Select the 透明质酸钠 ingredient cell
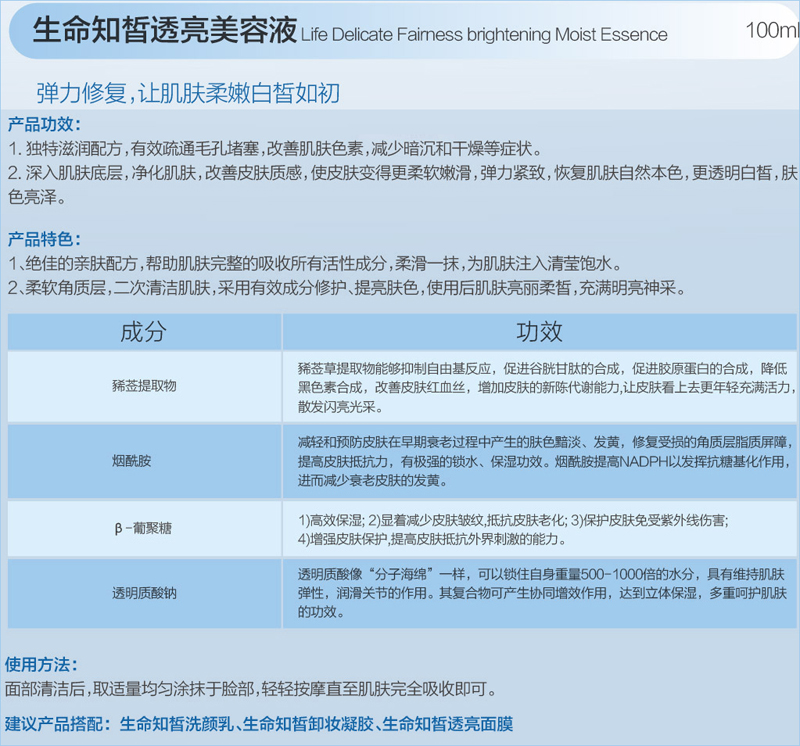Screen dimensions: 800x746 143,593
